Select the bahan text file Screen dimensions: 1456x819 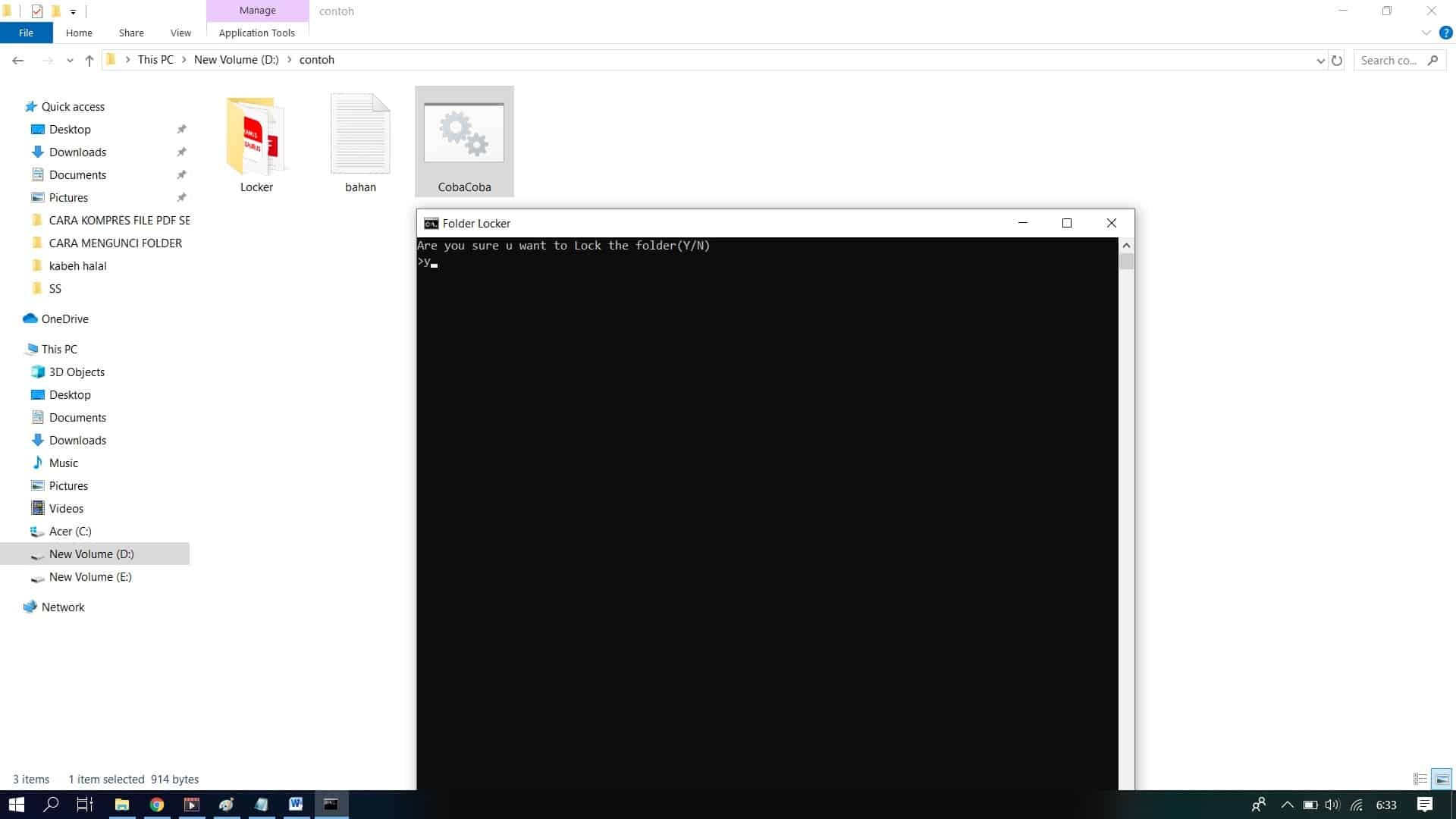pyautogui.click(x=360, y=143)
